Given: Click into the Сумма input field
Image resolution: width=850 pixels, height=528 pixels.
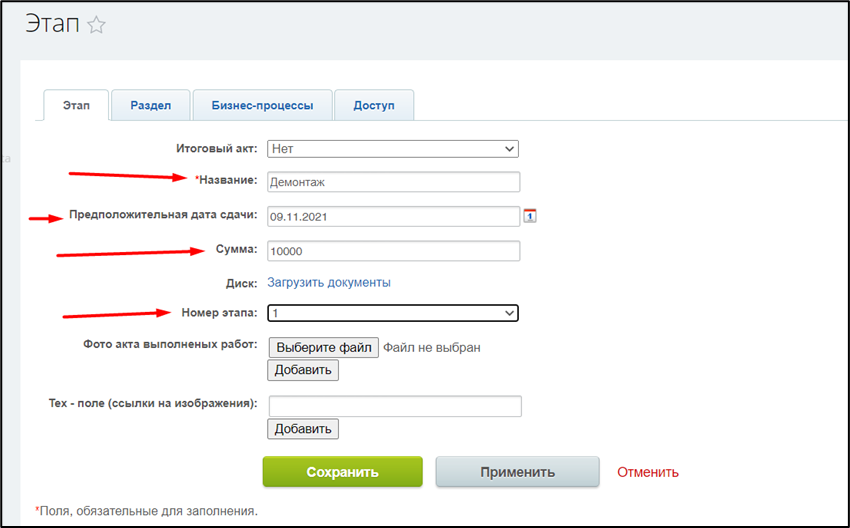Looking at the screenshot, I should (393, 251).
